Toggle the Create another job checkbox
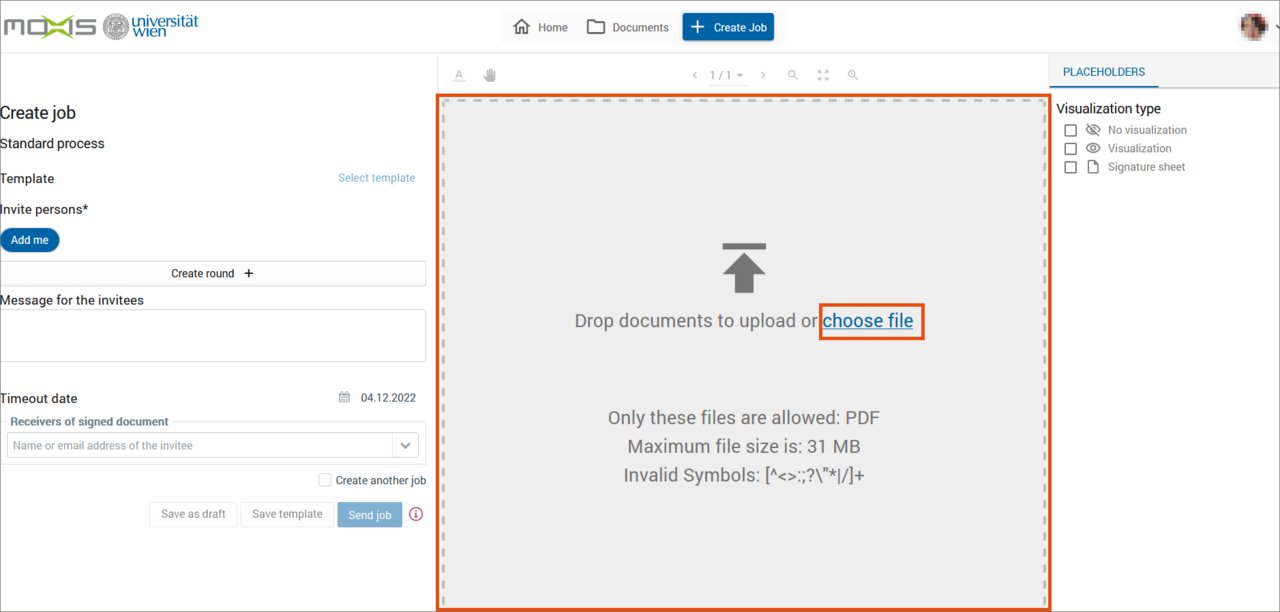Image resolution: width=1280 pixels, height=612 pixels. tap(325, 480)
